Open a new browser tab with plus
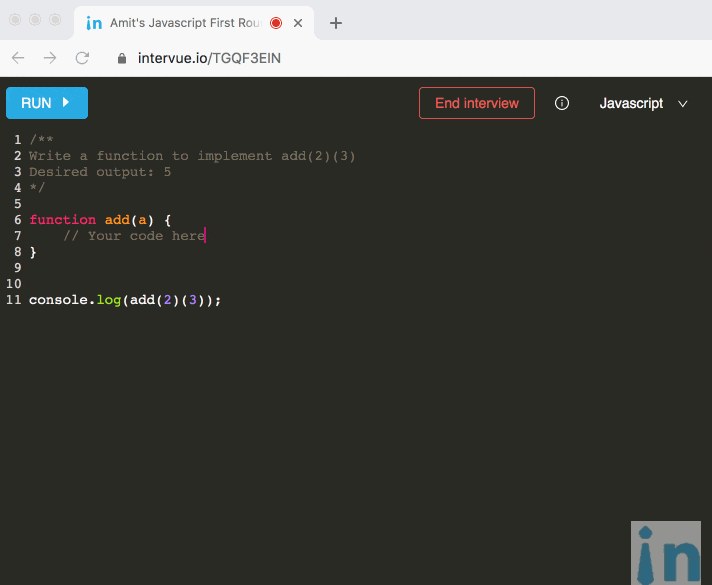 coord(336,23)
